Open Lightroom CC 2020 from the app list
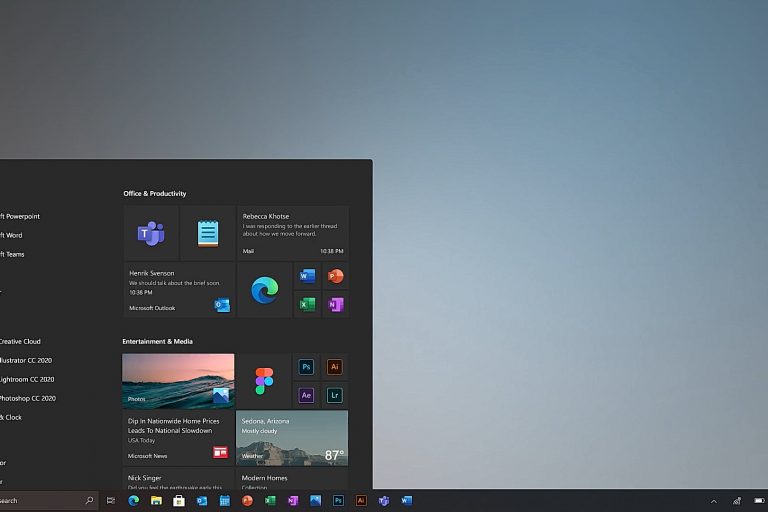The height and width of the screenshot is (512, 768). pos(27,380)
